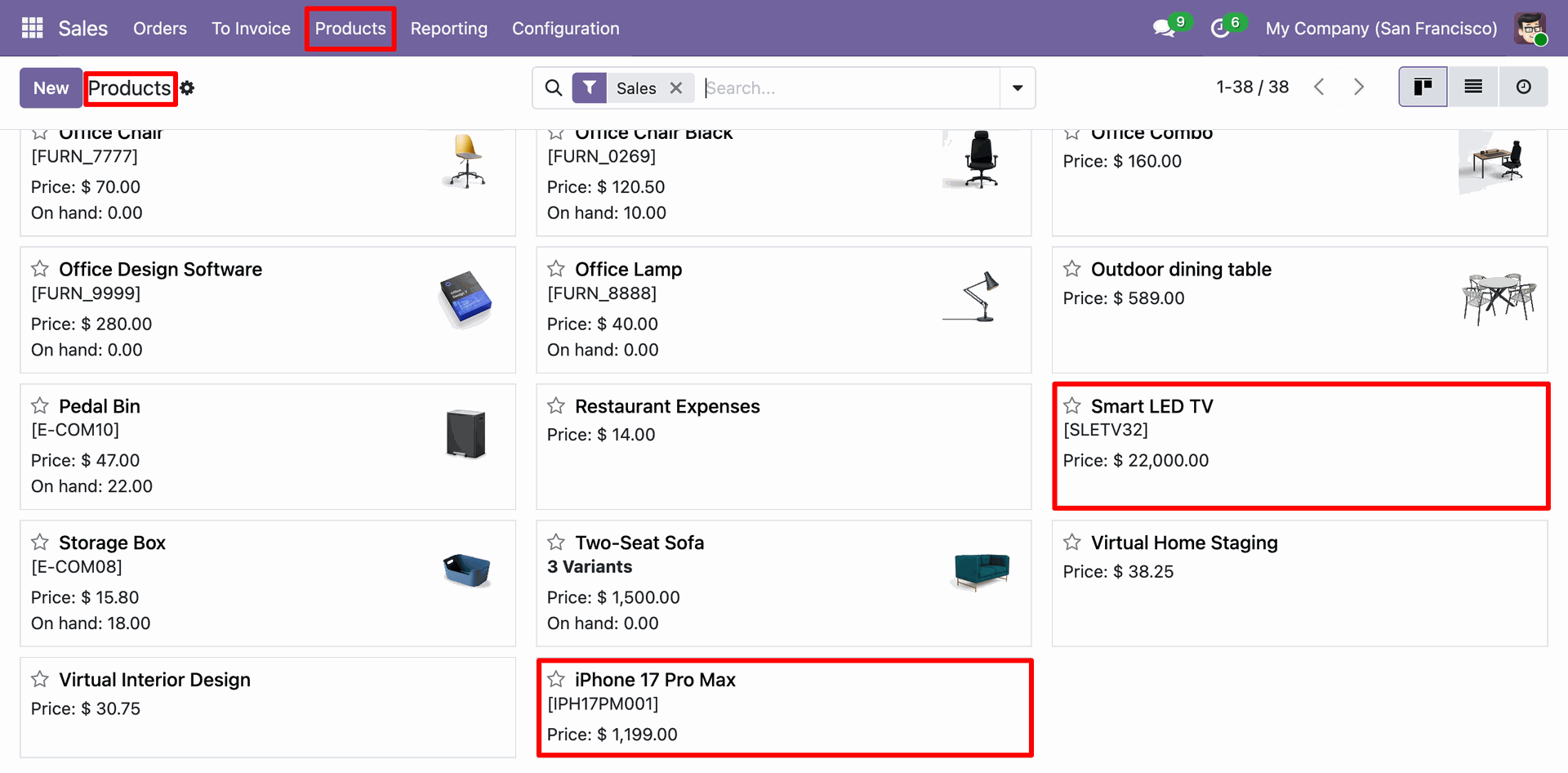Image resolution: width=1568 pixels, height=773 pixels.
Task: Click the Products breadcrumb title
Action: coord(130,88)
